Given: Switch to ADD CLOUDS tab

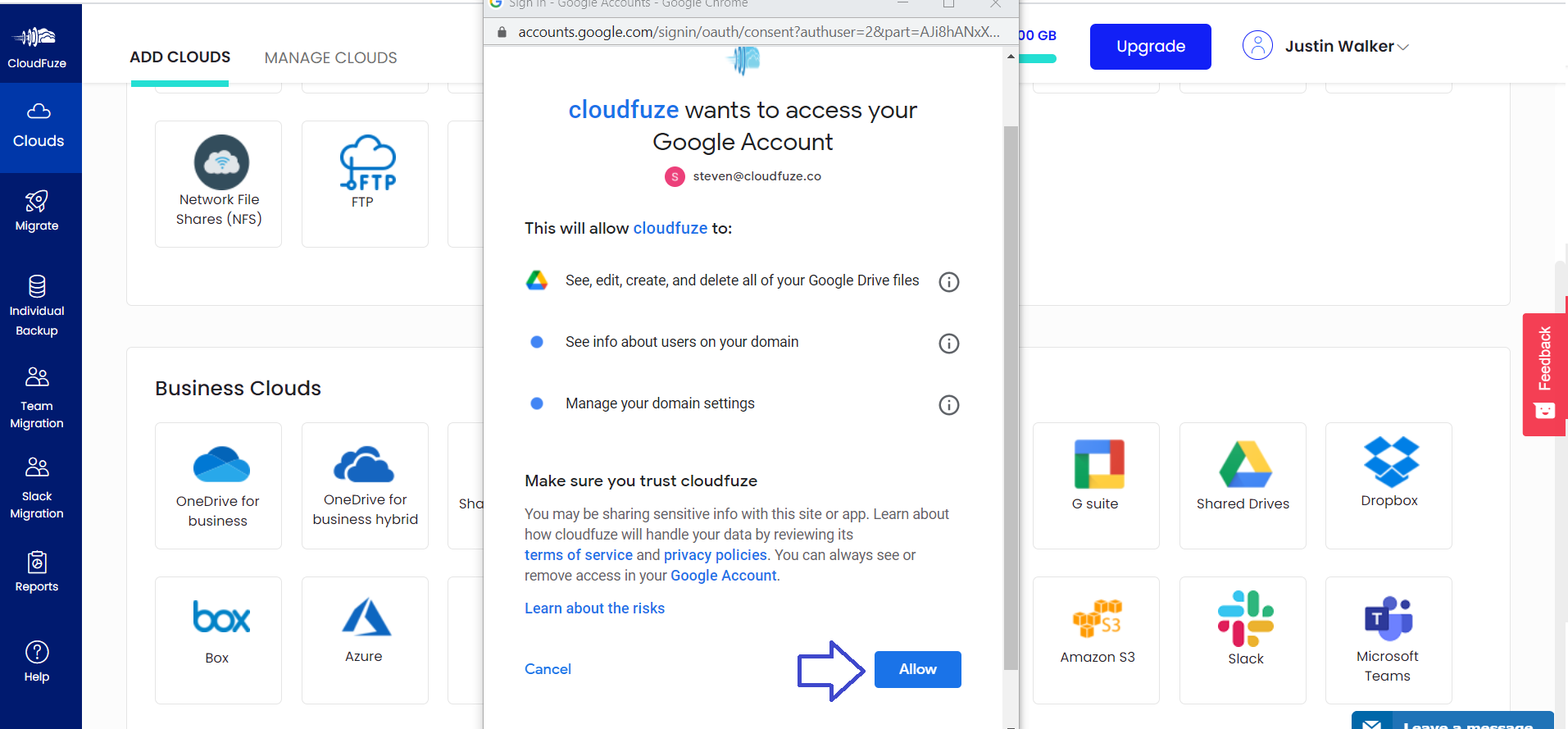Looking at the screenshot, I should point(180,57).
